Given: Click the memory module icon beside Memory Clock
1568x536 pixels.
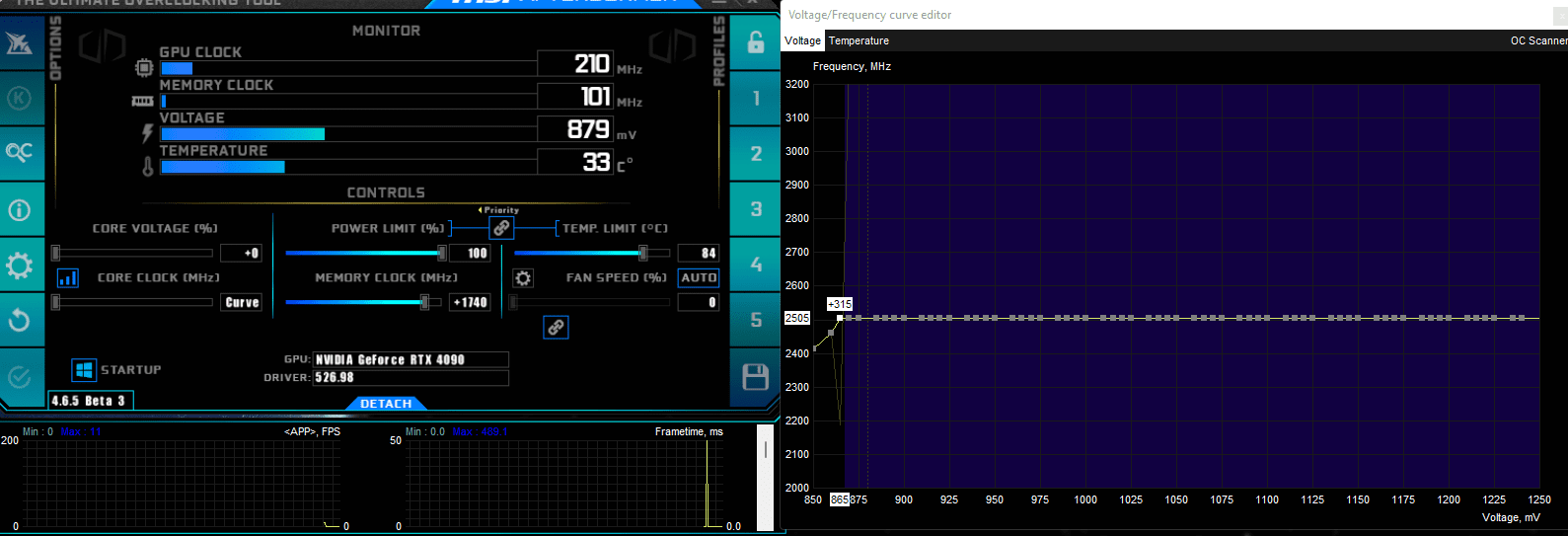Looking at the screenshot, I should (x=143, y=101).
